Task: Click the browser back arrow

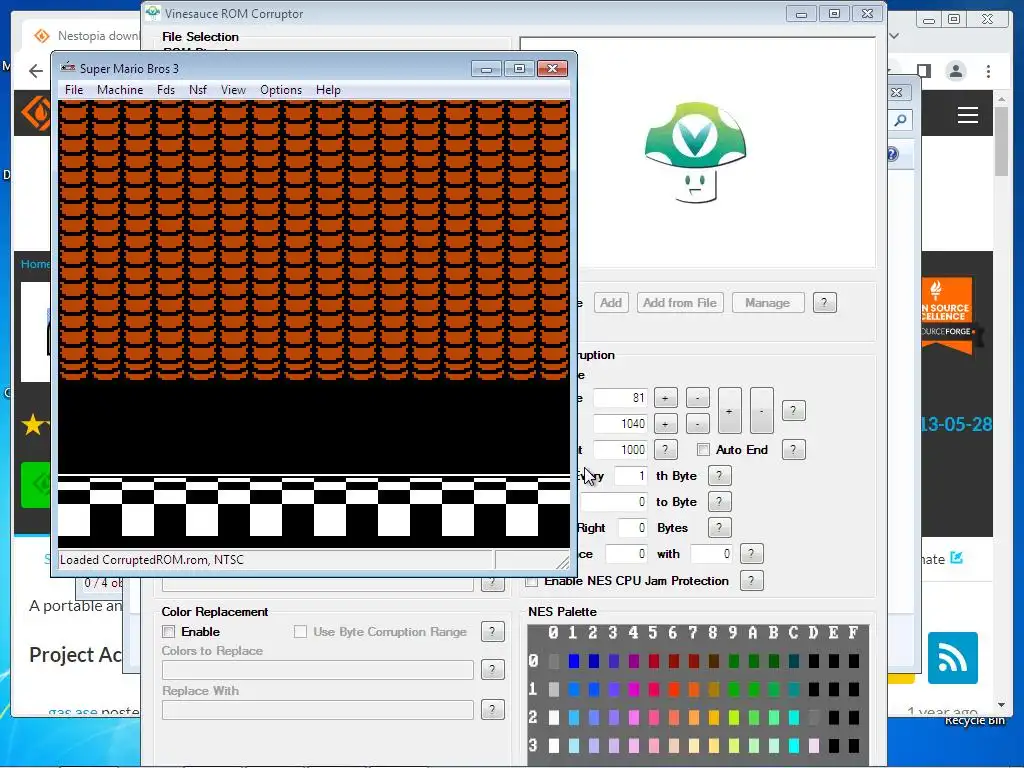Action: (x=36, y=71)
